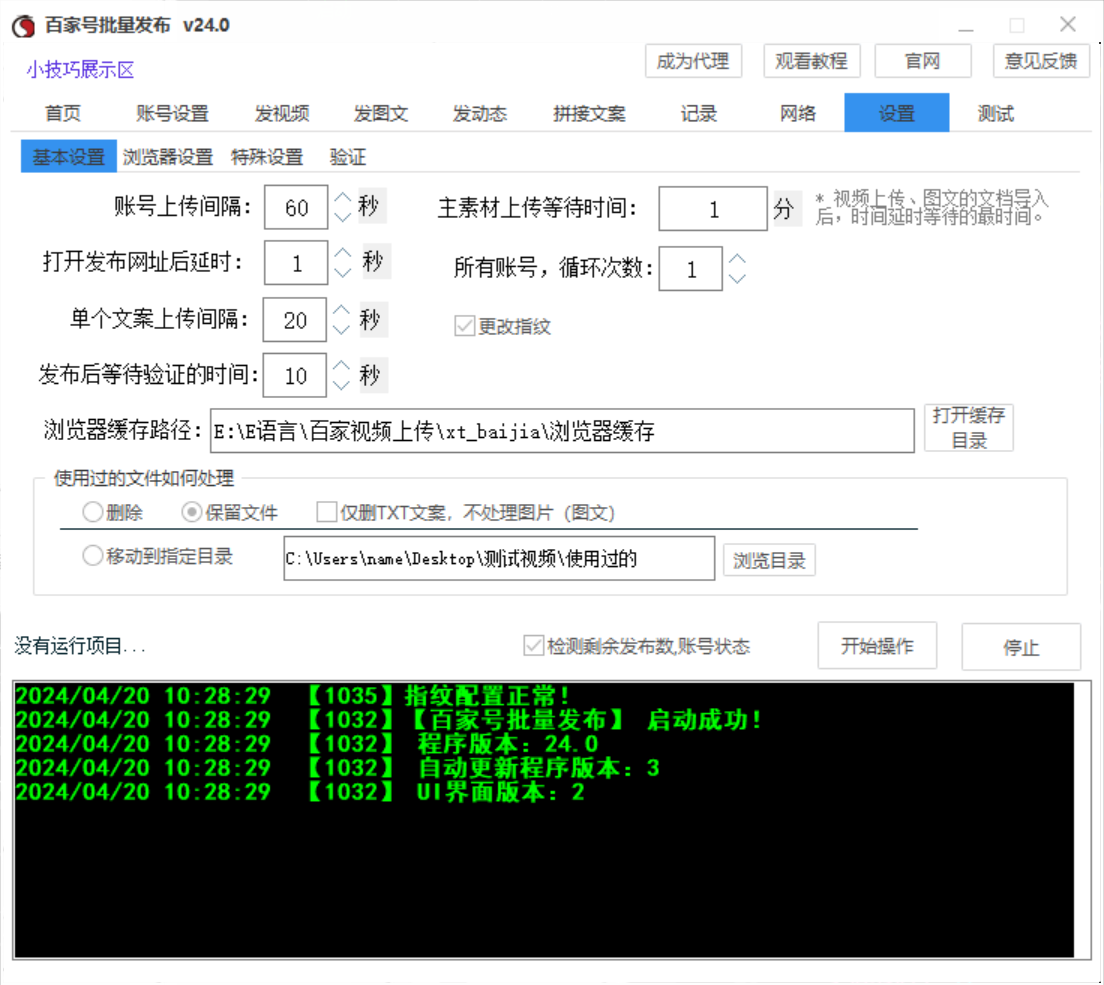Click the 使用过的 directory path field
This screenshot has width=1104, height=985.
click(x=499, y=558)
